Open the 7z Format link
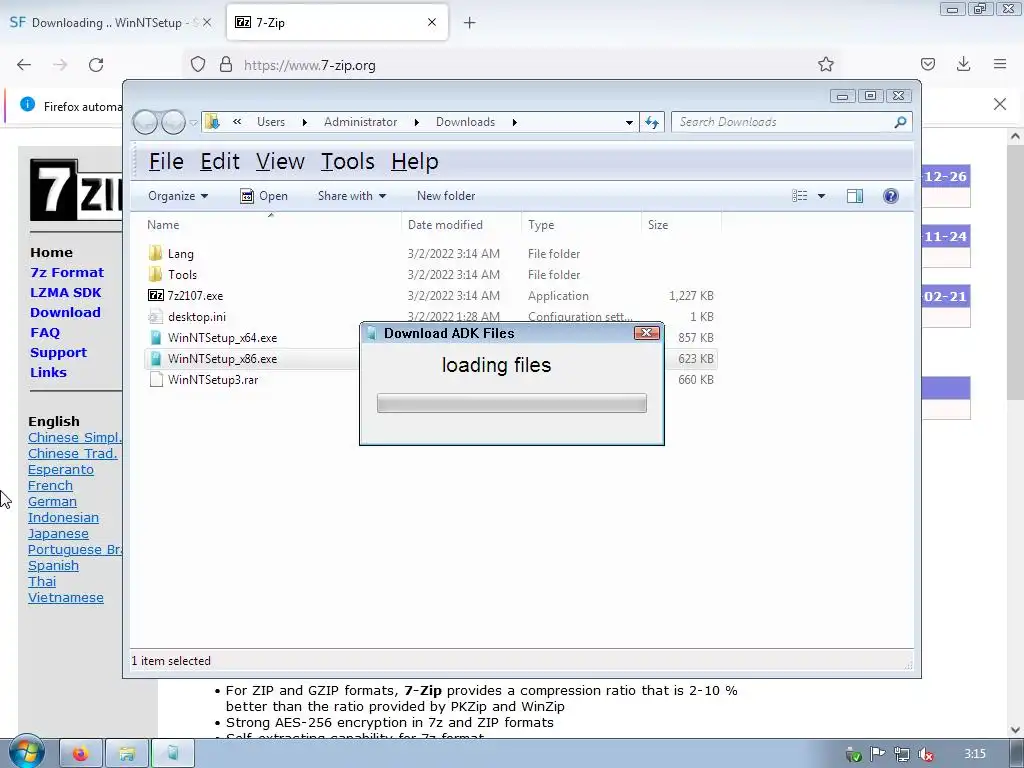1024x768 pixels. (67, 272)
